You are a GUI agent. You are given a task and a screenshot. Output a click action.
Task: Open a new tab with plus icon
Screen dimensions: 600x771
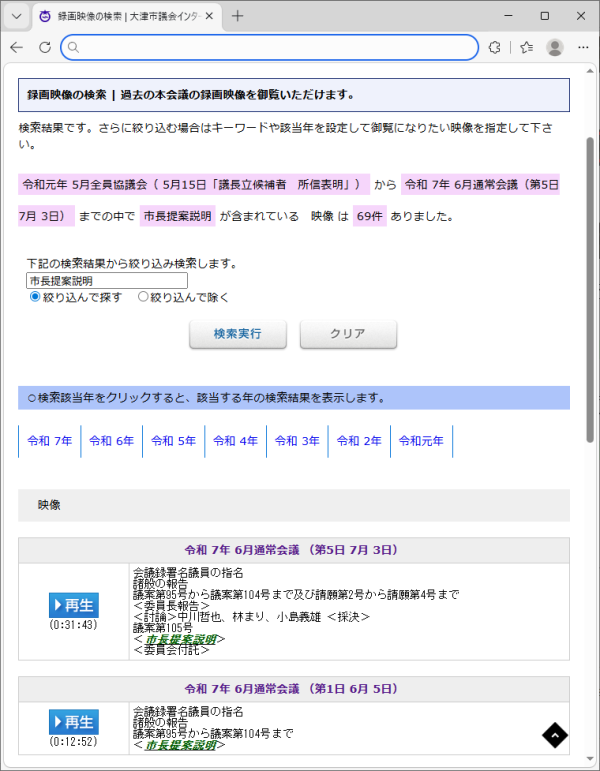237,17
